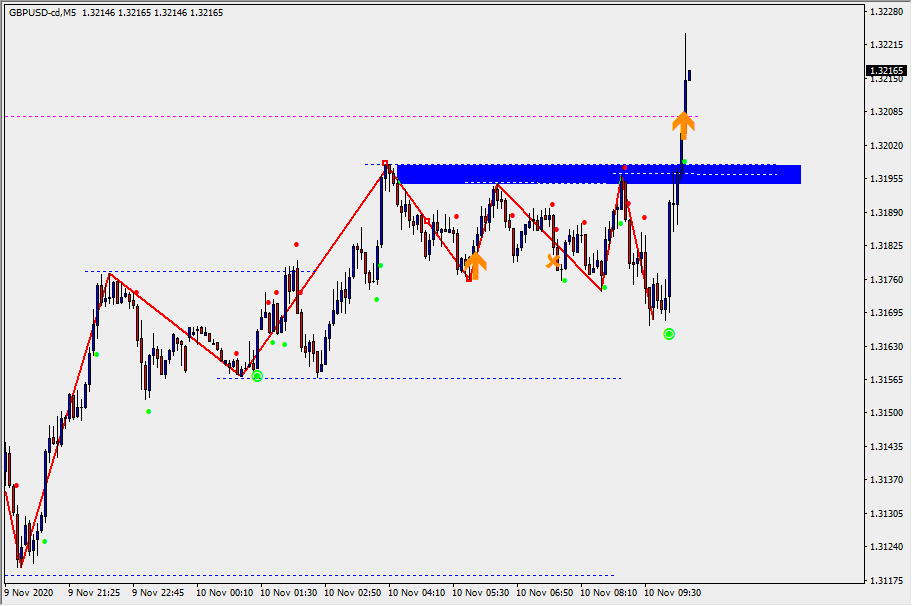The image size is (912, 606).
Task: Select the circled green dot near the 1.31565 dashed line
Action: pos(257,376)
